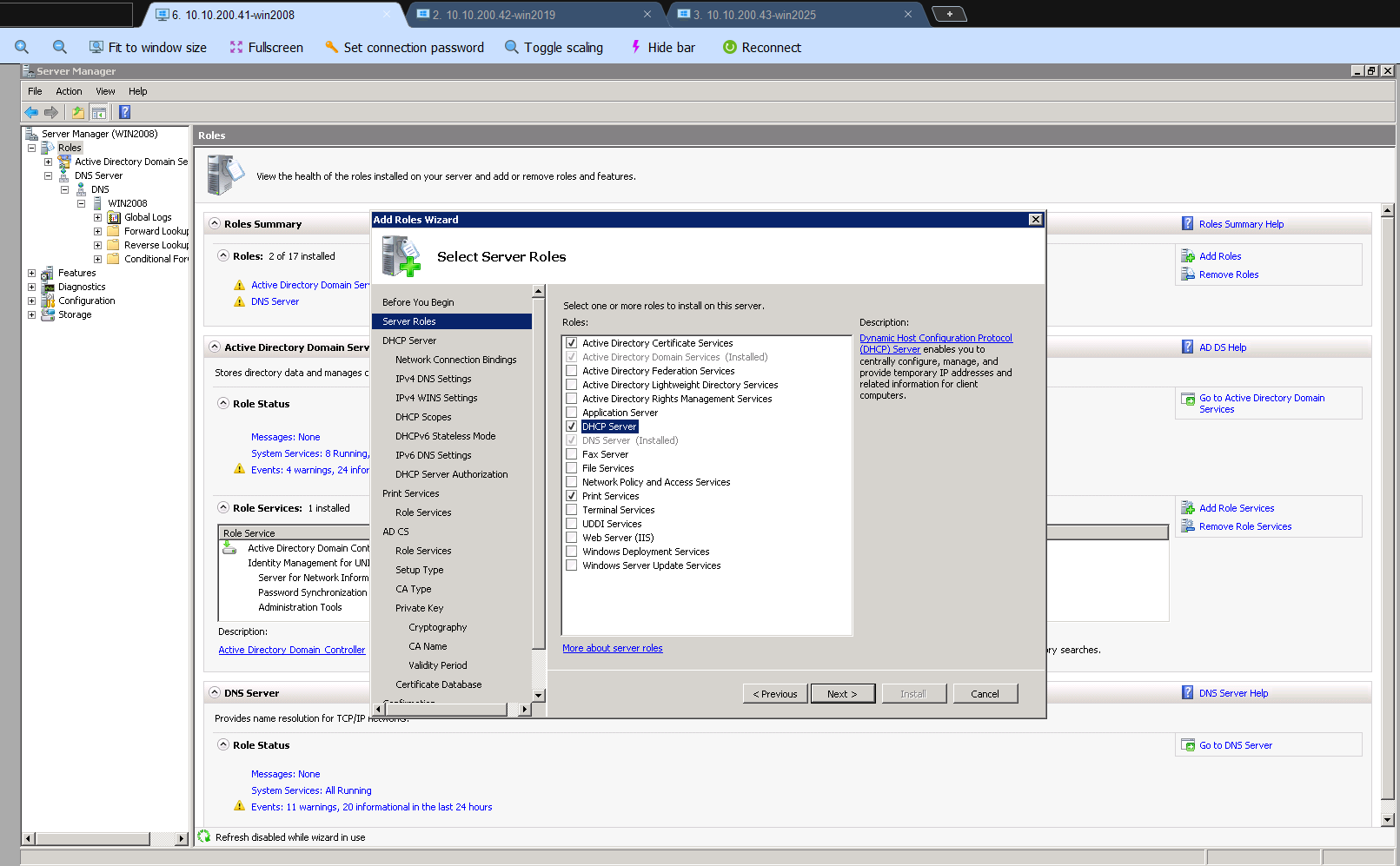Click the Add Roles icon in the right pane
This screenshot has width=1400, height=866.
point(1188,256)
